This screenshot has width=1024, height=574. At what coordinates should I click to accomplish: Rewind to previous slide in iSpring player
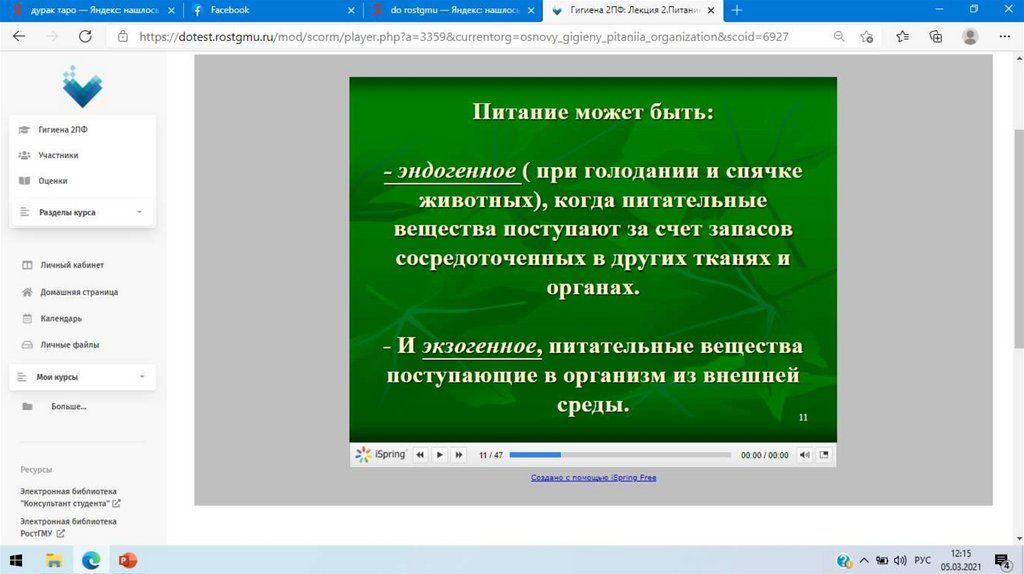tap(421, 454)
